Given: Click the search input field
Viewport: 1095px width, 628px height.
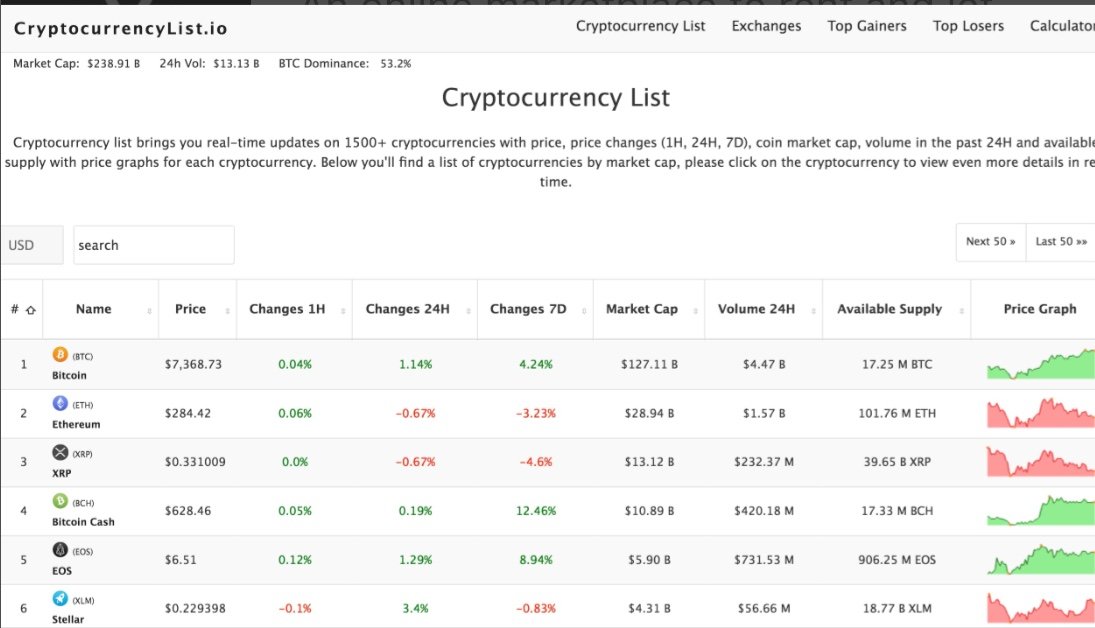Looking at the screenshot, I should point(153,245).
